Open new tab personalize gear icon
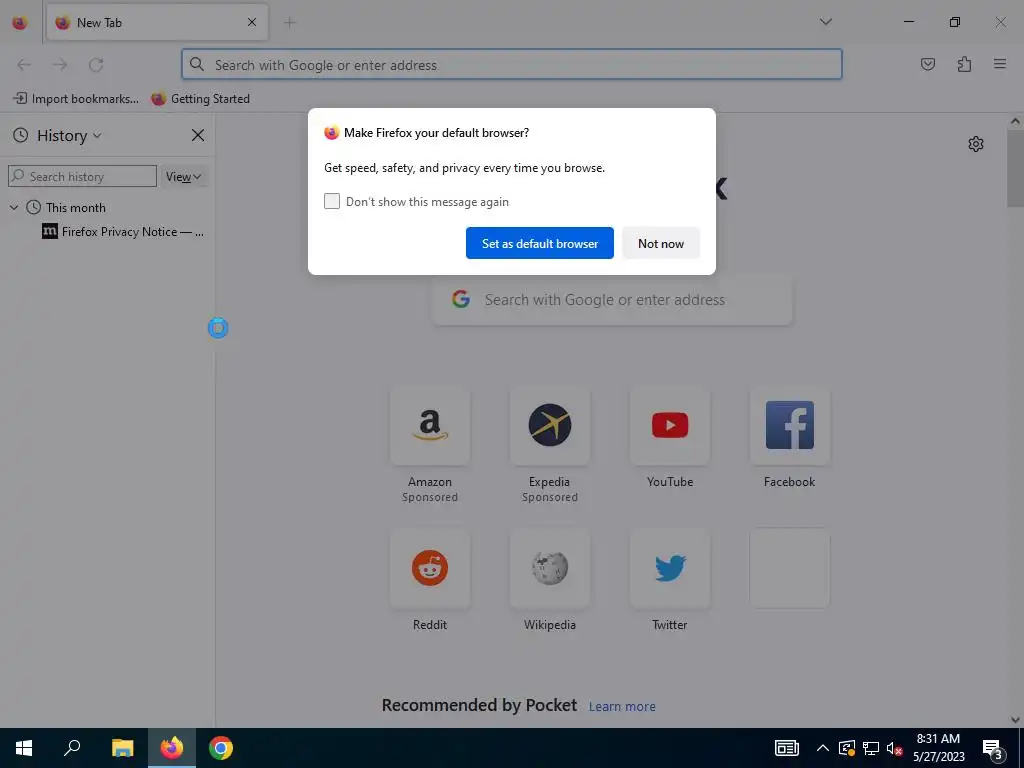1024x768 pixels. click(976, 144)
